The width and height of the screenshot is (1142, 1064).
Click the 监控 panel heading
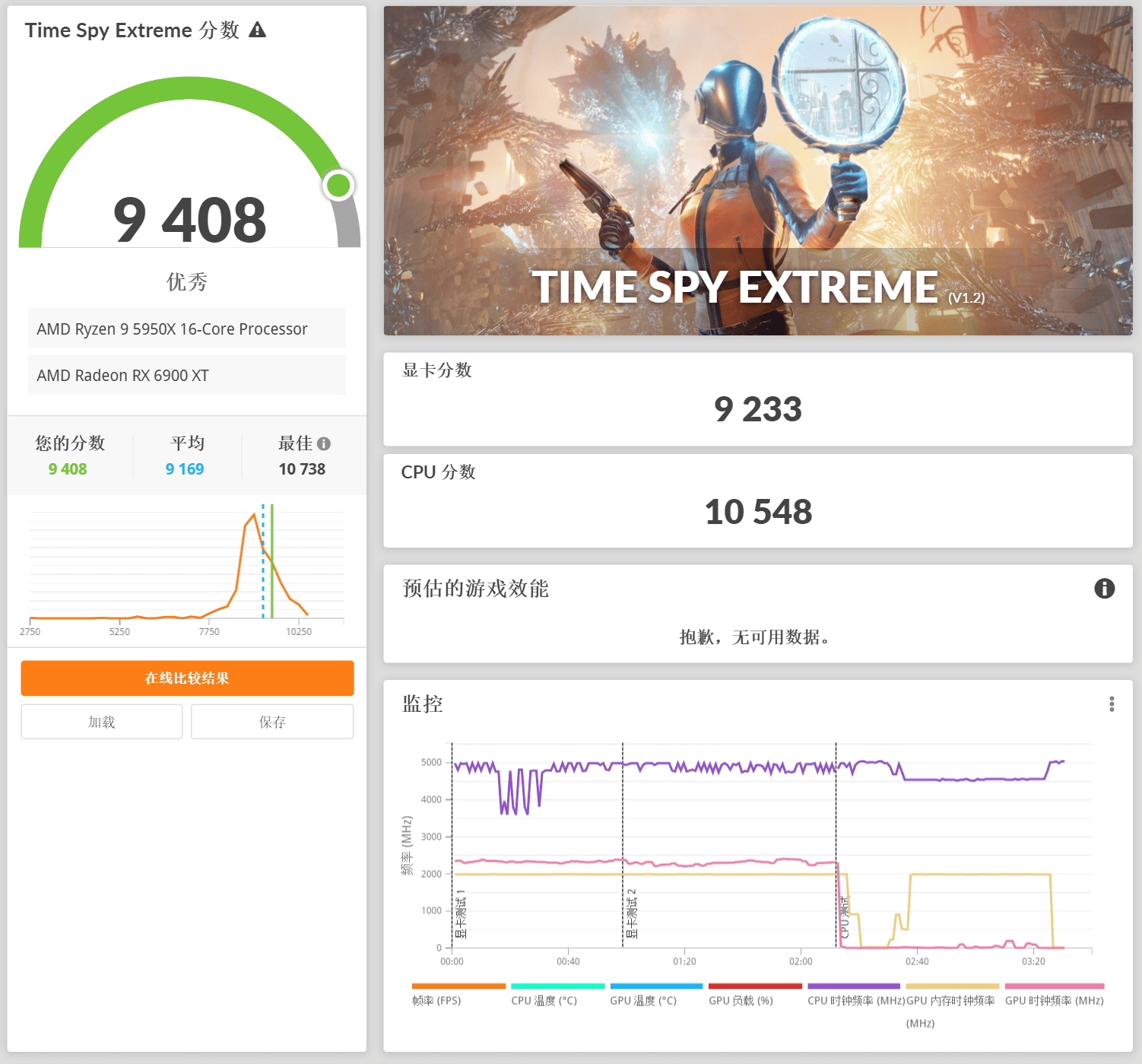point(423,704)
